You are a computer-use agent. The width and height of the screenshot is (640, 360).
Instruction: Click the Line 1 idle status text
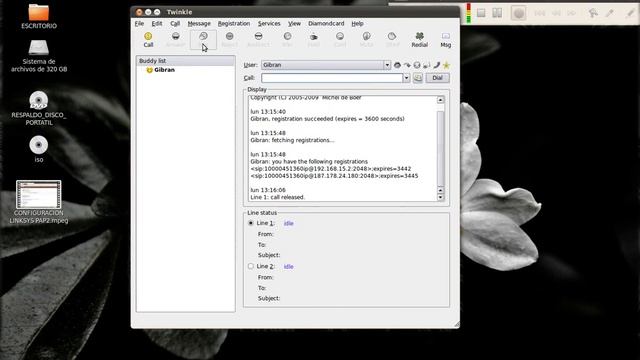pyautogui.click(x=289, y=223)
